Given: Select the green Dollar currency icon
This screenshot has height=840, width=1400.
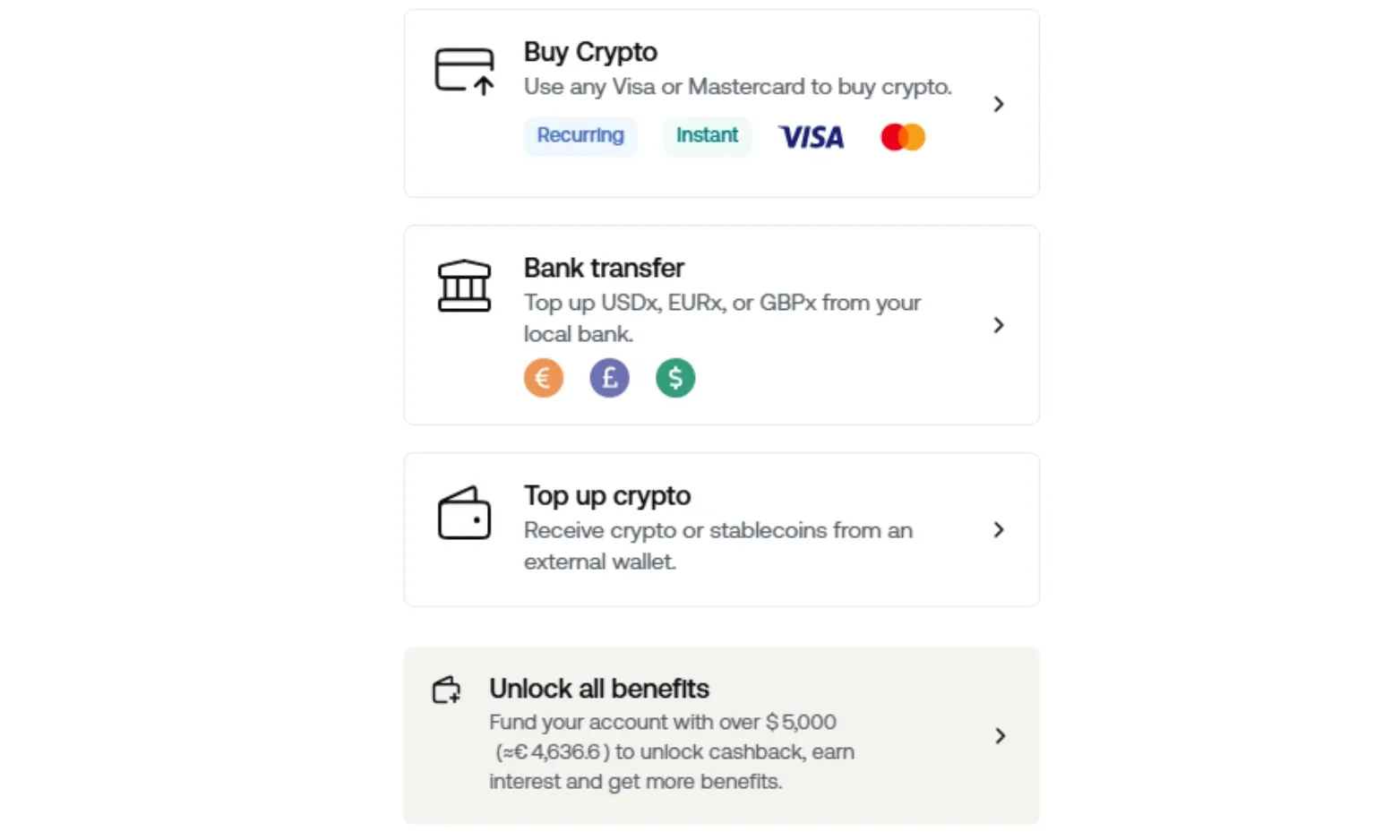Looking at the screenshot, I should click(675, 378).
